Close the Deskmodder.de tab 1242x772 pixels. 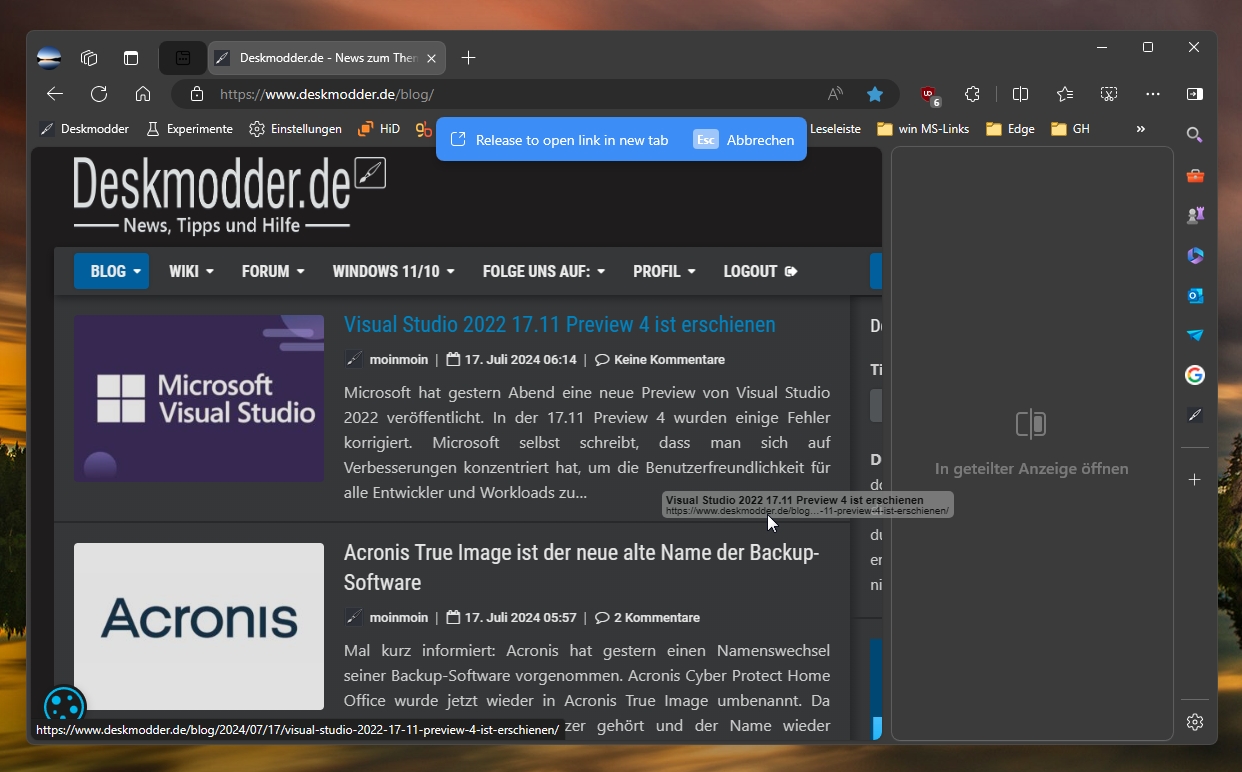pos(432,58)
